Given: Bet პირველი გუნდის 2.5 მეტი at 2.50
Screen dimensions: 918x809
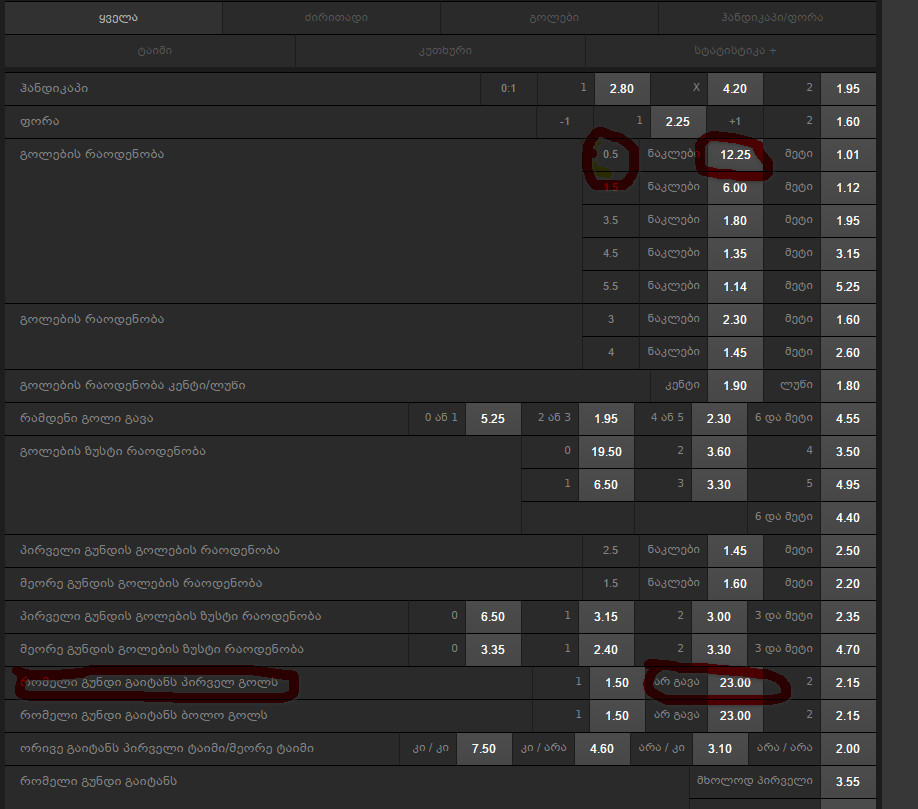Looking at the screenshot, I should point(848,550).
